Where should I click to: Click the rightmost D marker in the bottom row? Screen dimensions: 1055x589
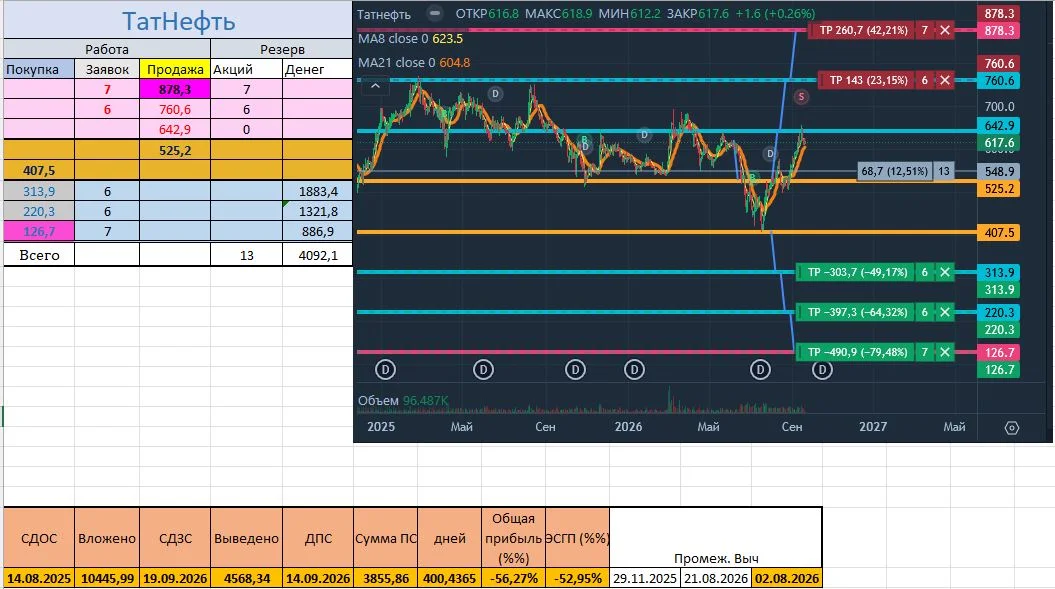[822, 370]
